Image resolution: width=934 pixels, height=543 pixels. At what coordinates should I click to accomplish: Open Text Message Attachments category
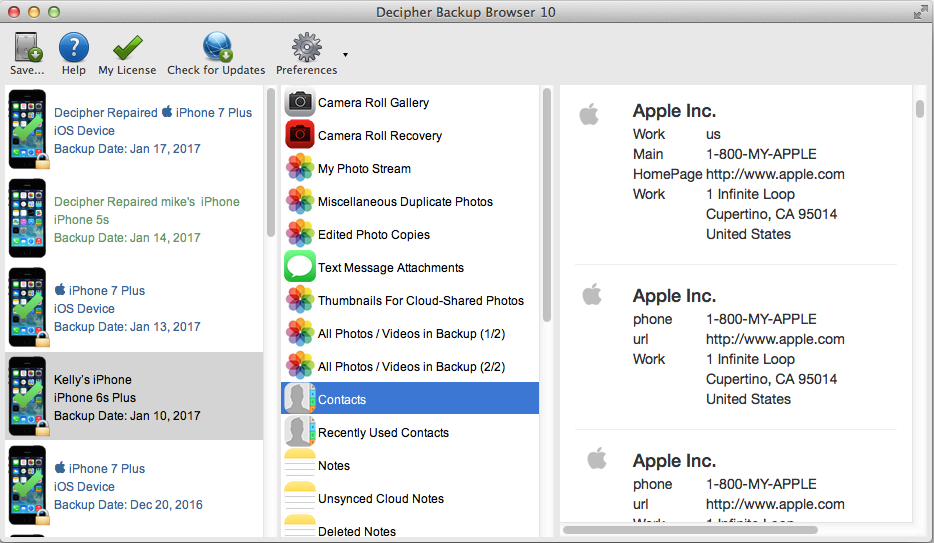tap(391, 268)
